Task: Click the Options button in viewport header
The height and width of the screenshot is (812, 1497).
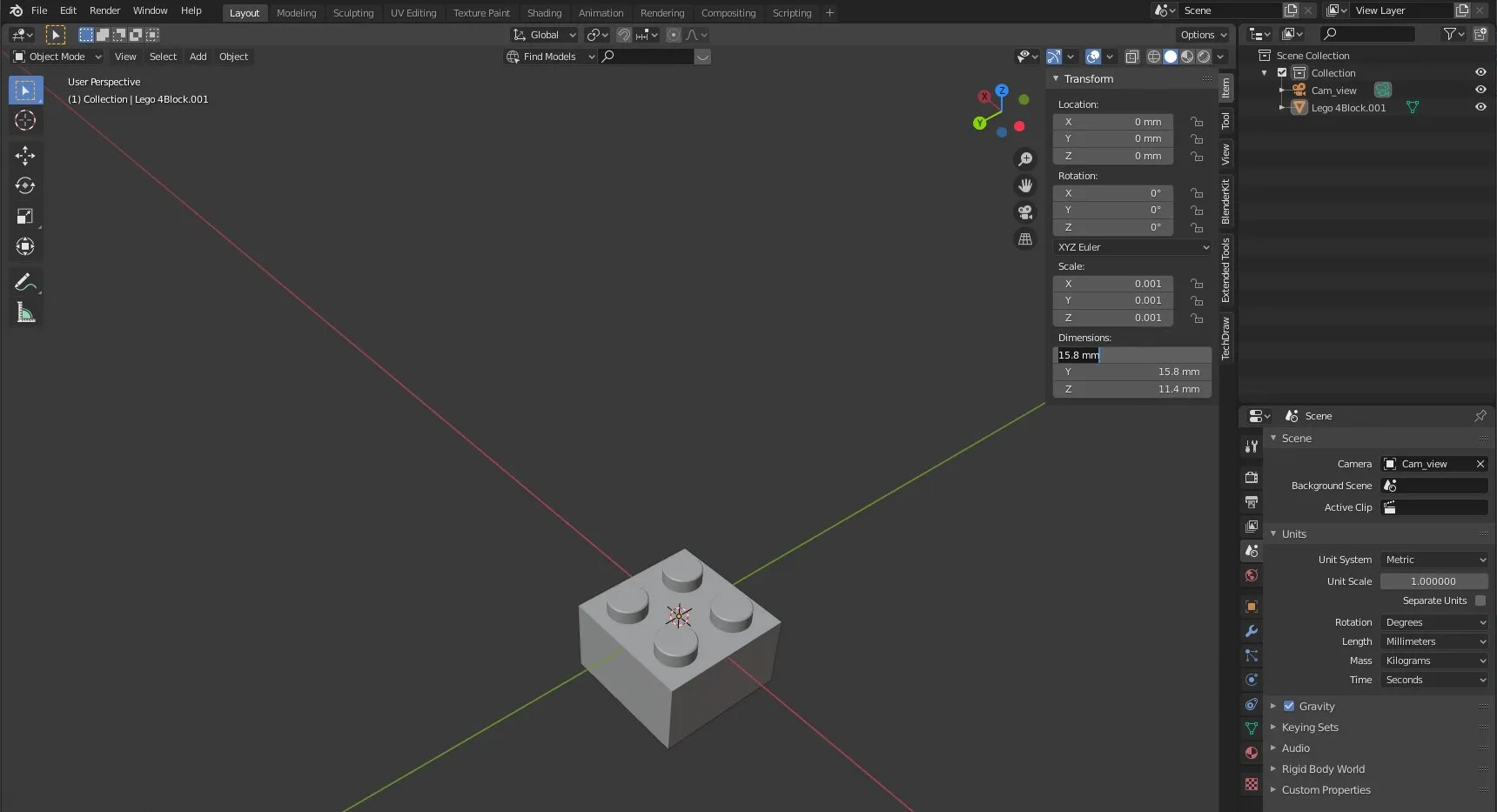Action: click(x=1202, y=35)
